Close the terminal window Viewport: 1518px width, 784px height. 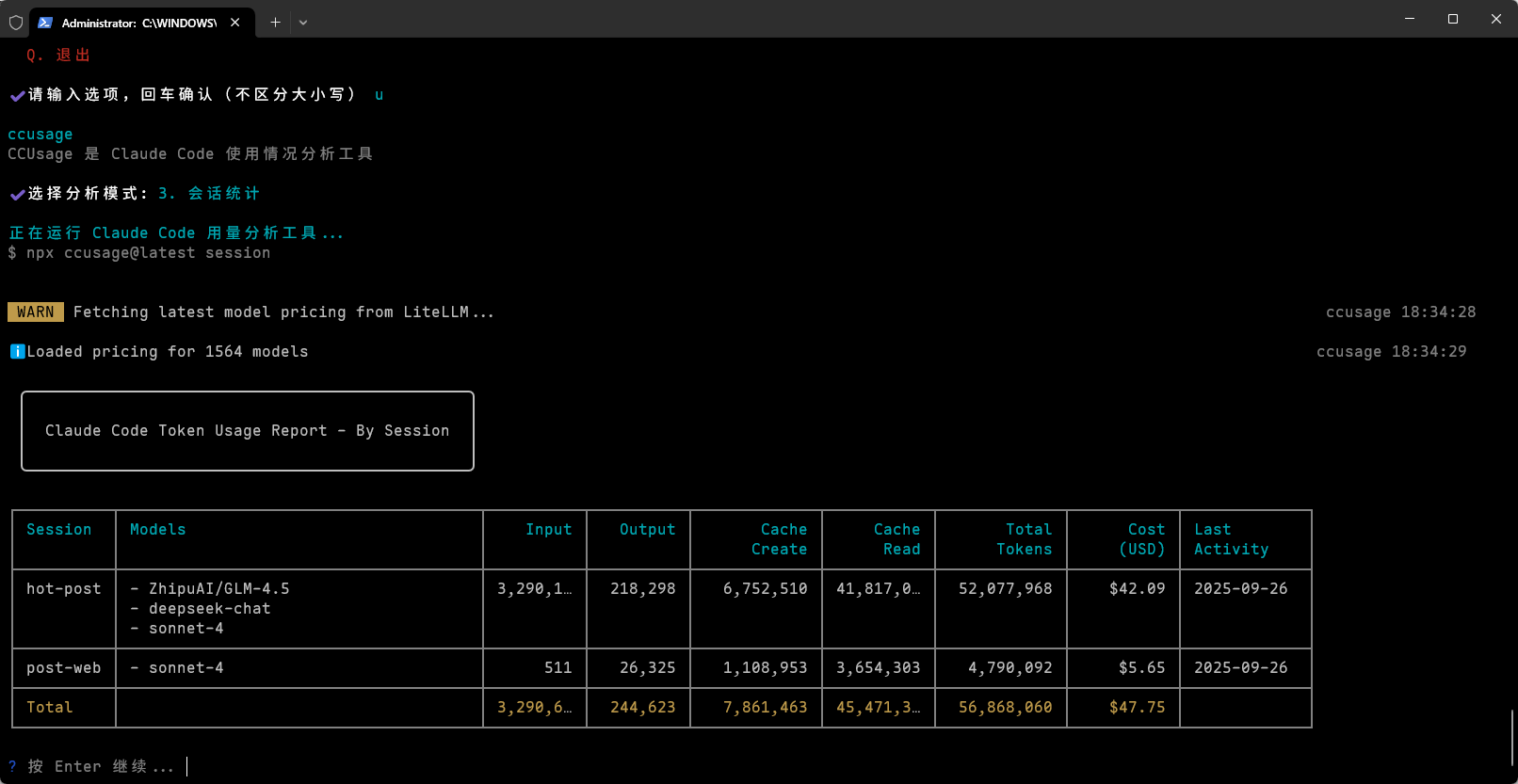coord(1495,19)
